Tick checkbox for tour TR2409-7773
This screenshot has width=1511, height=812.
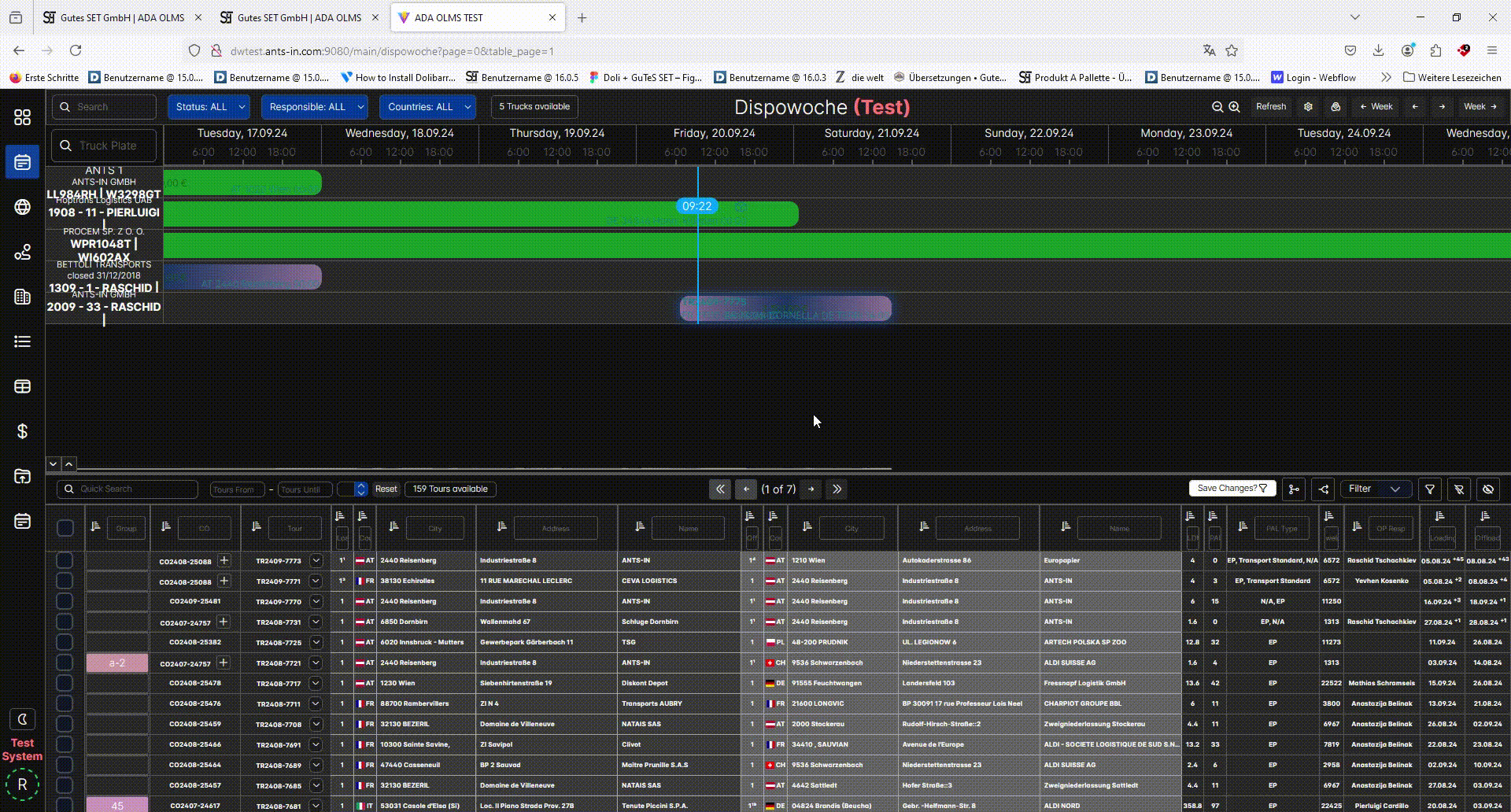pos(65,560)
